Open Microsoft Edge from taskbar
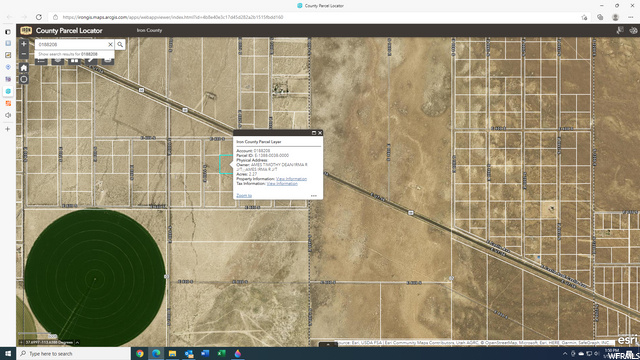The width and height of the screenshot is (640, 360). tap(156, 353)
